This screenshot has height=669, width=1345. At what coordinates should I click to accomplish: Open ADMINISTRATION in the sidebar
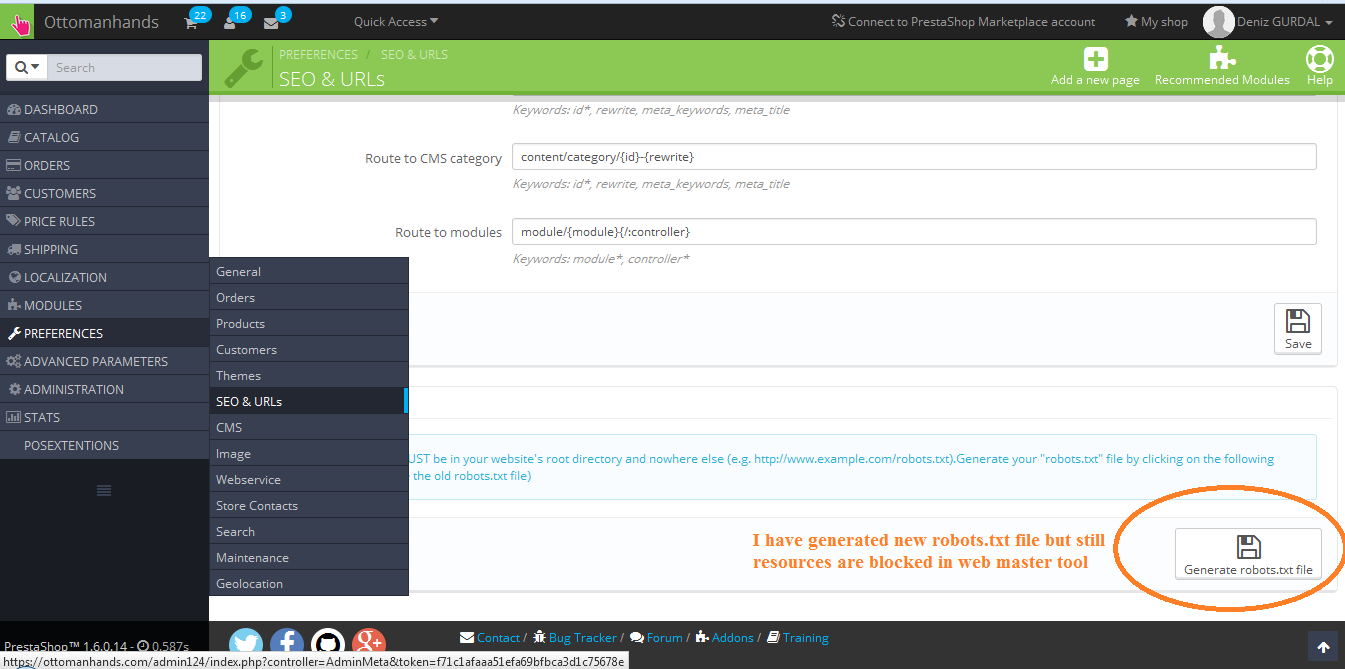coord(104,389)
